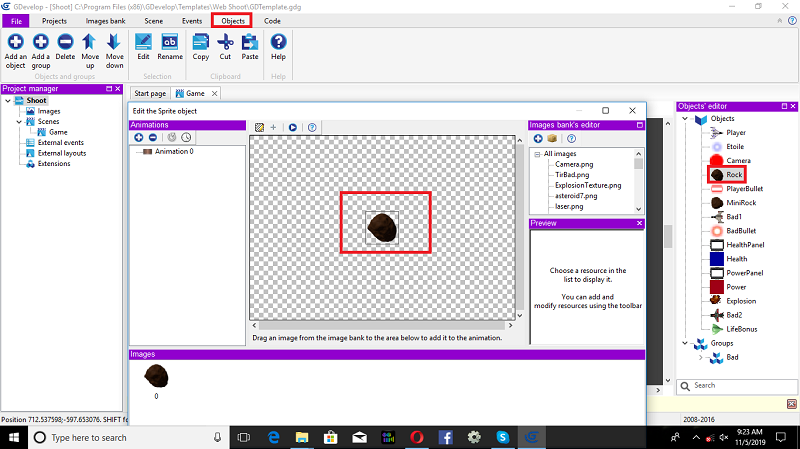Open the File menu
The height and width of the screenshot is (449, 800).
tap(16, 21)
